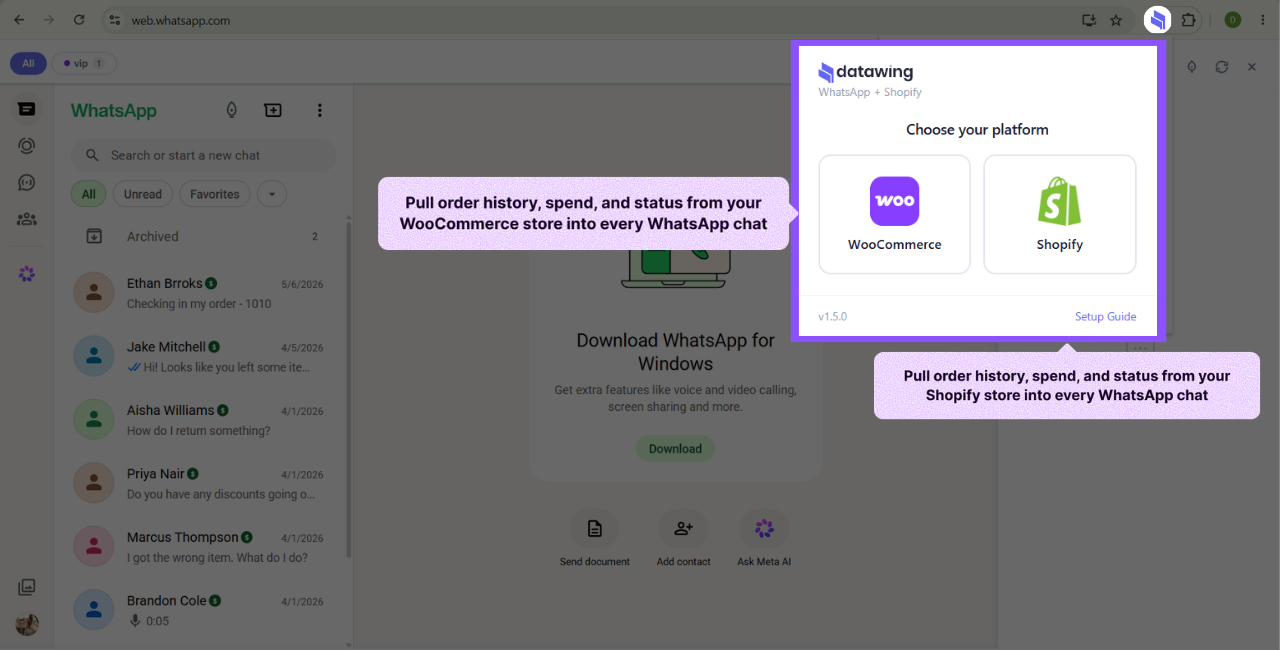Open Meta AI icon in sidebar
This screenshot has width=1280, height=650.
(x=27, y=273)
